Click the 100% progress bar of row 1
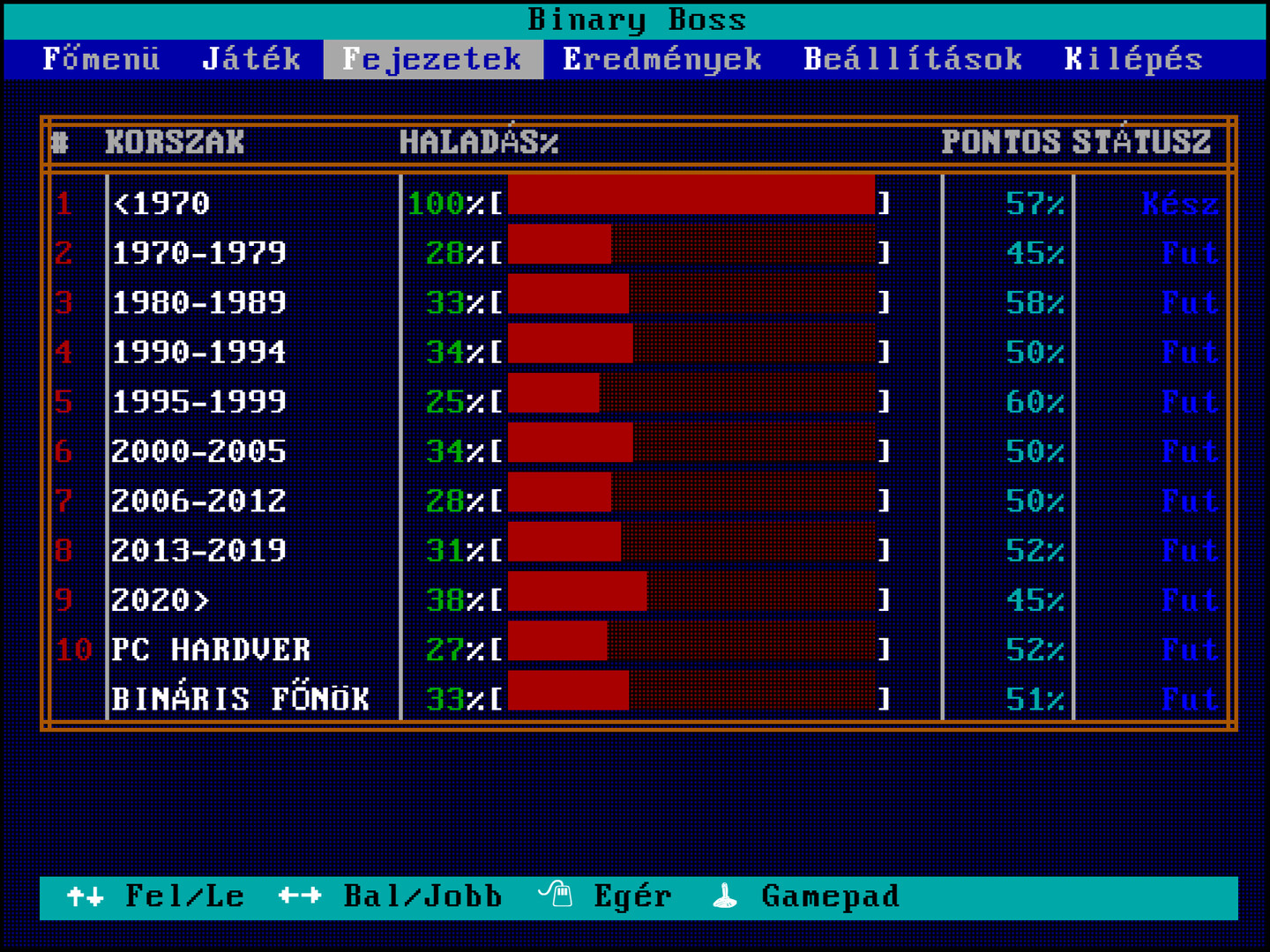1270x952 pixels. [691, 196]
